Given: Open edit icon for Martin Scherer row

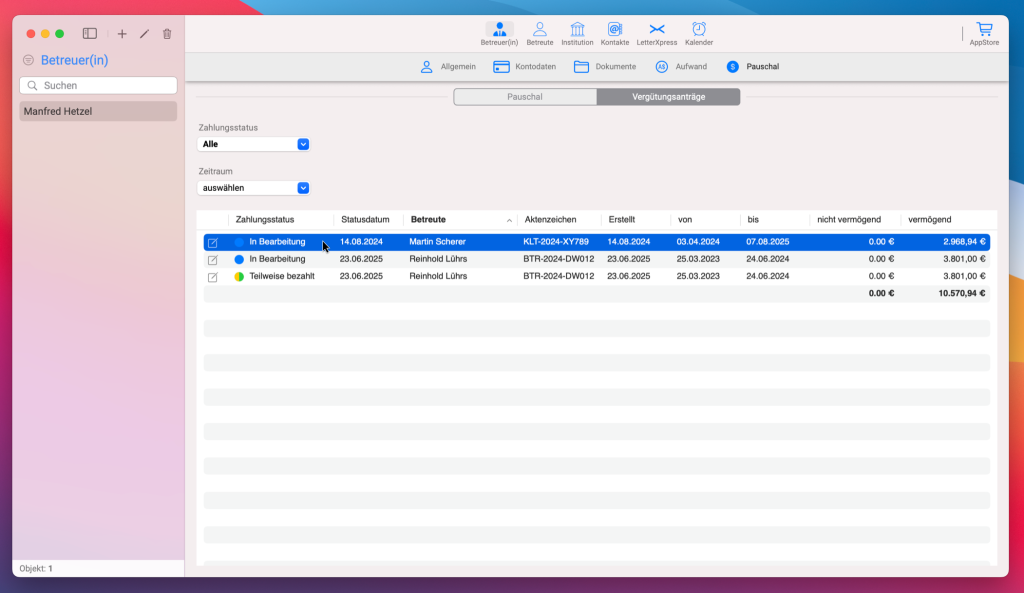Looking at the screenshot, I should [x=212, y=242].
